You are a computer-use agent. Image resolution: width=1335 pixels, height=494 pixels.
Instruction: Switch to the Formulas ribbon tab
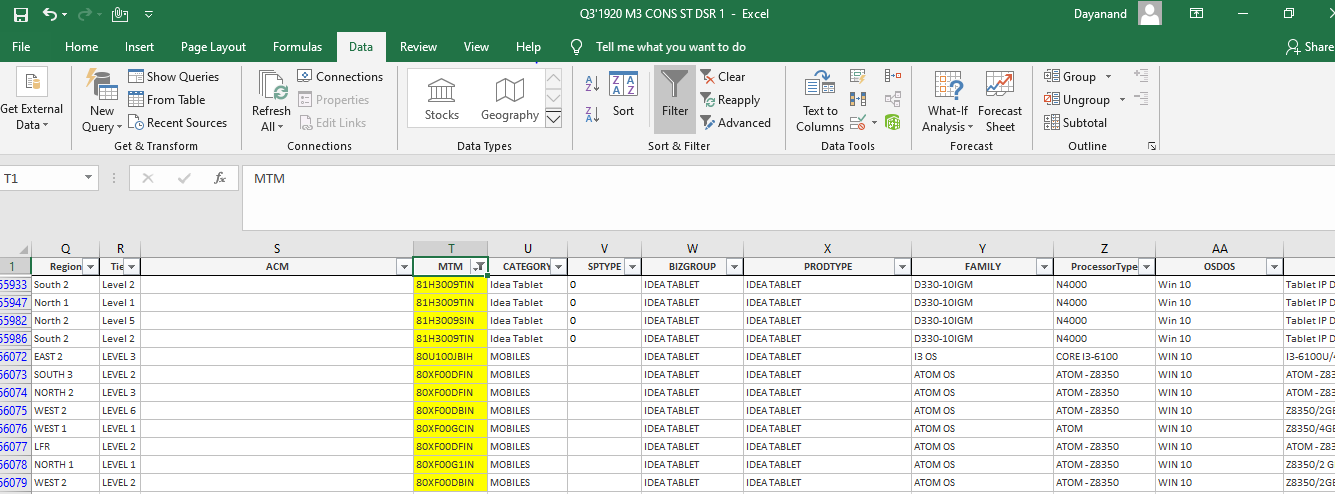[x=297, y=47]
